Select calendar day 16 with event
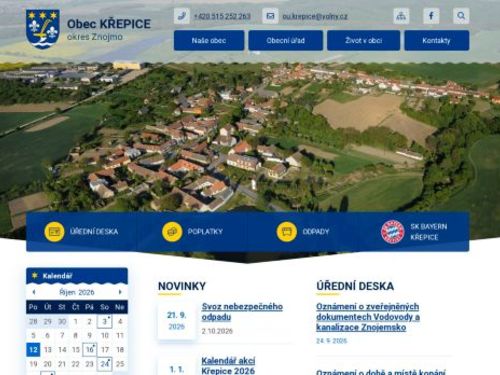Viewport: 500px width, 375px height. tap(90, 349)
